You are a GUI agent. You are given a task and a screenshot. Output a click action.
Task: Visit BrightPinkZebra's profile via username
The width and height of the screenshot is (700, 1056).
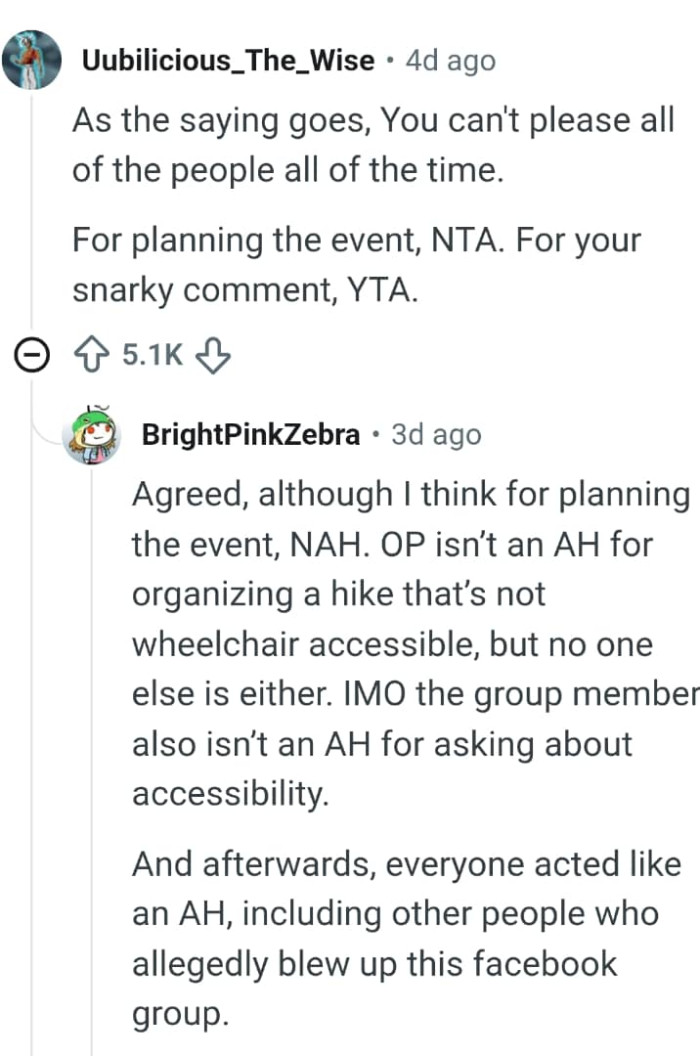click(x=253, y=434)
